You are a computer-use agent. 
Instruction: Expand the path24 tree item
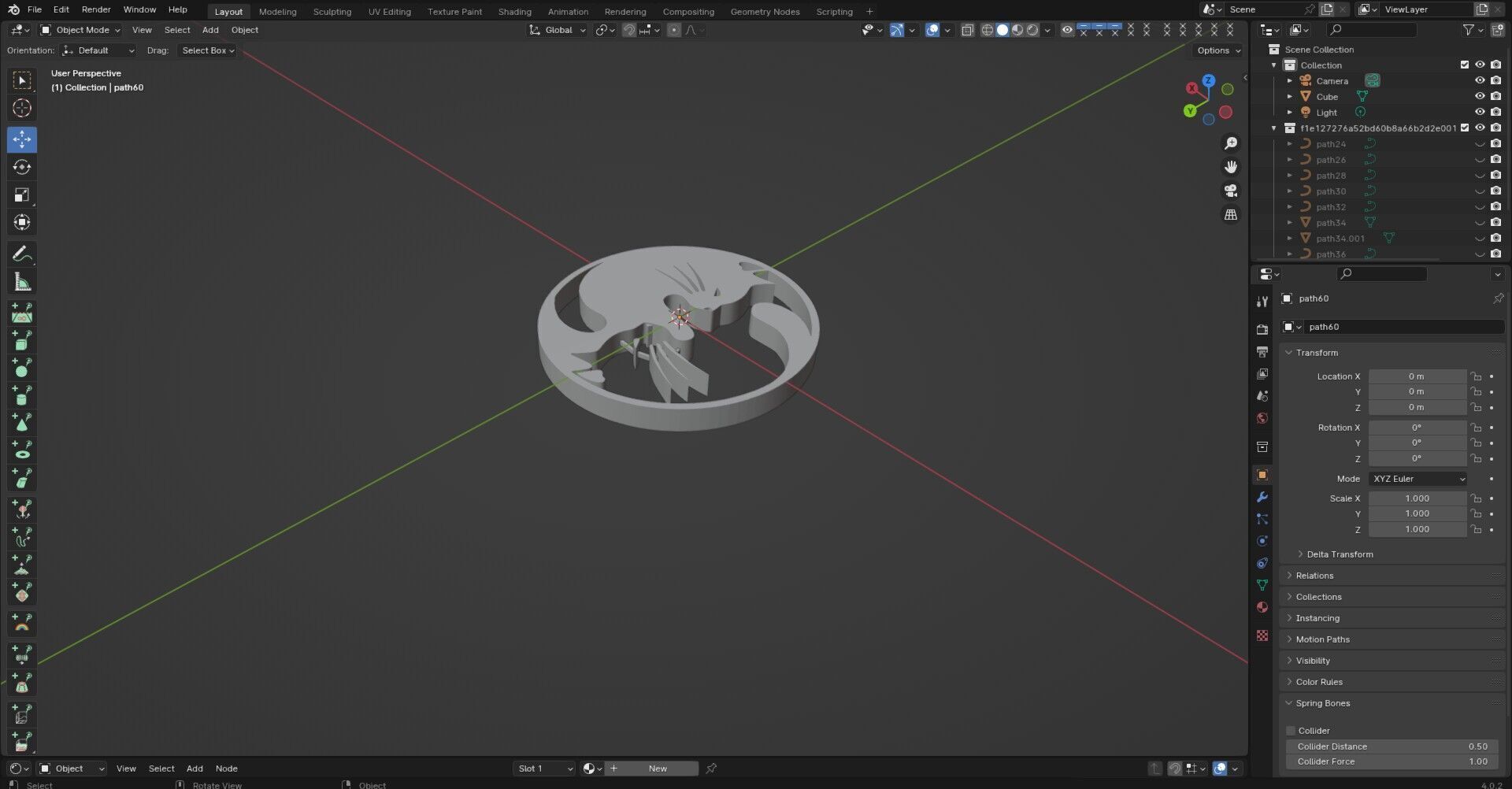pyautogui.click(x=1290, y=144)
